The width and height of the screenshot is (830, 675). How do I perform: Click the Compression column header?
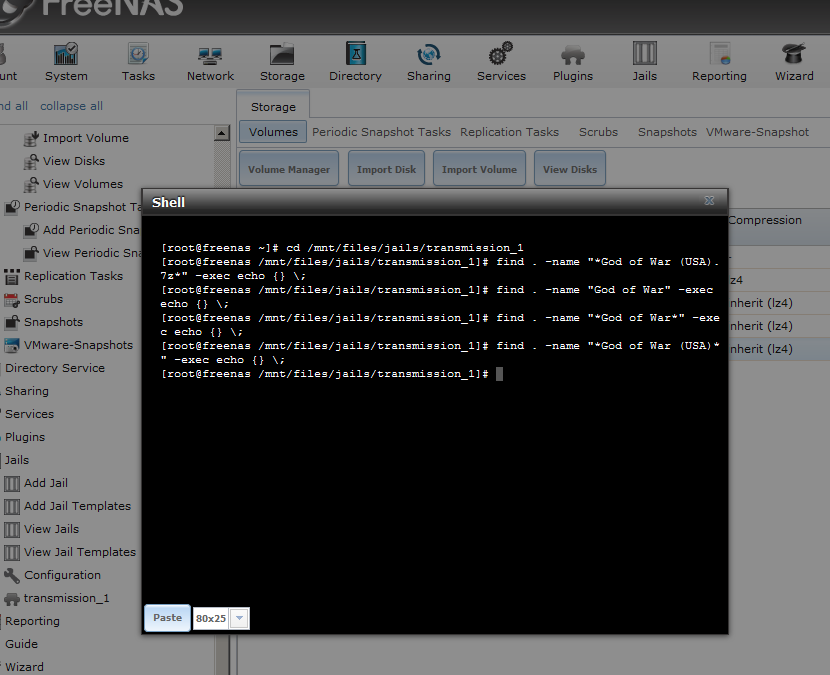[765, 220]
